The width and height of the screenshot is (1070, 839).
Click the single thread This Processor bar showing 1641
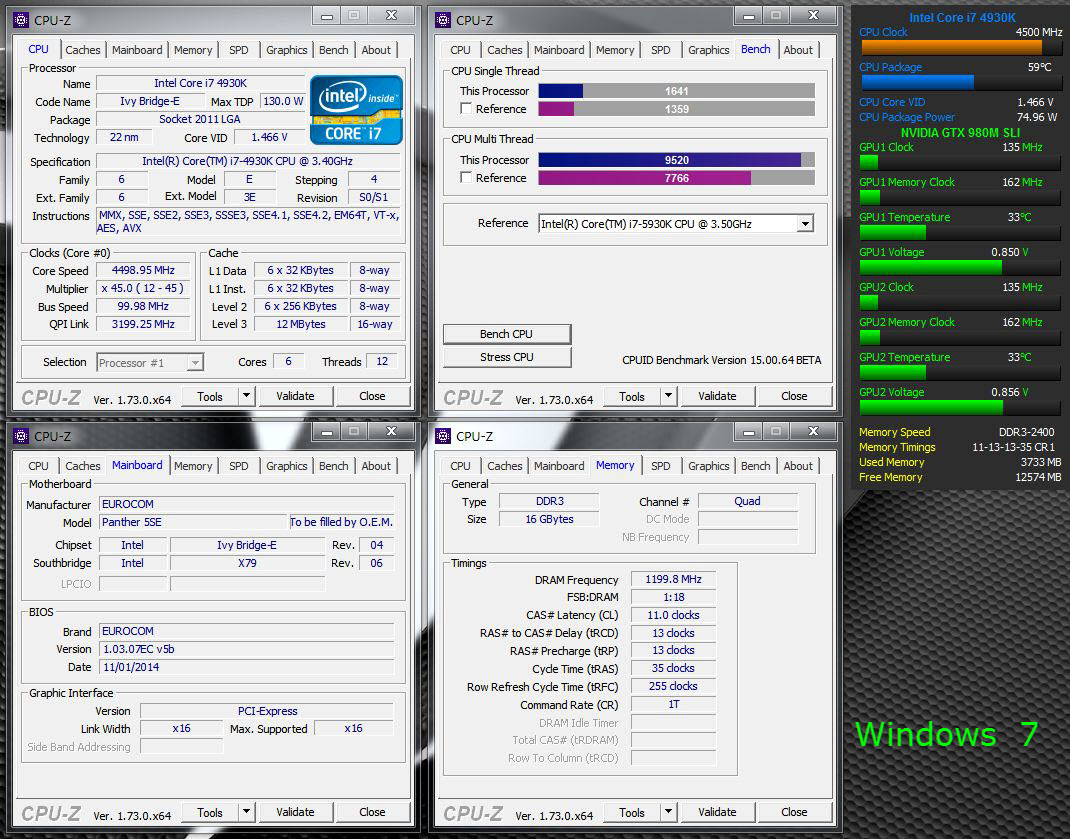coord(676,91)
